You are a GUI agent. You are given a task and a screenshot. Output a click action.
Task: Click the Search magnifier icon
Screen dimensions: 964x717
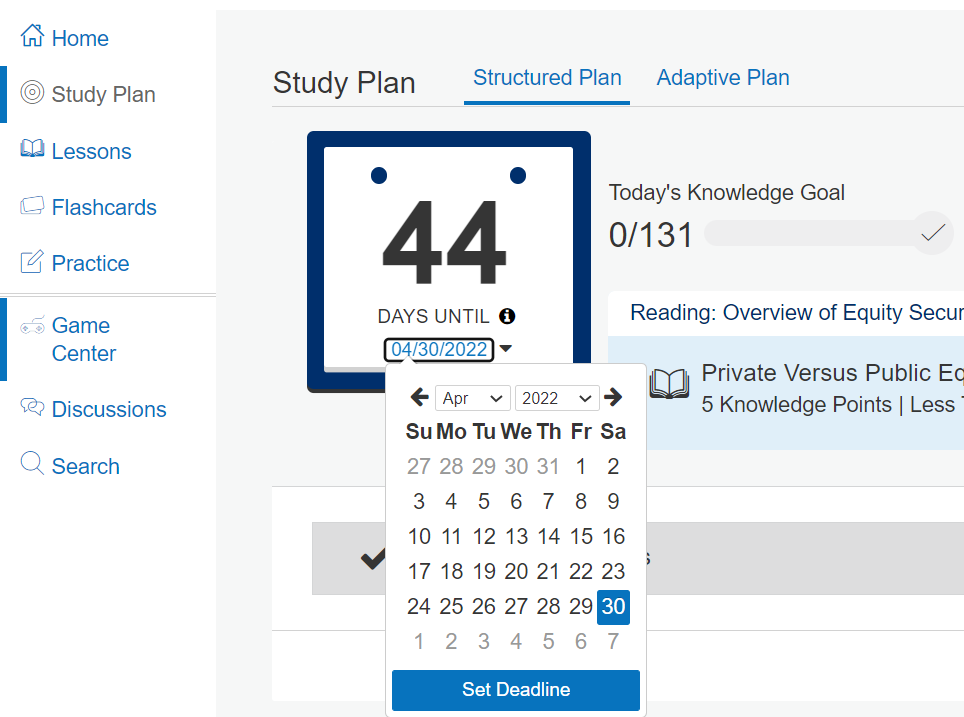pyautogui.click(x=32, y=463)
